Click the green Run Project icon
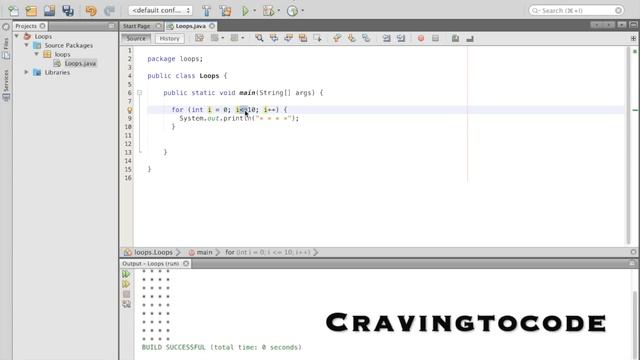Image resolution: width=640 pixels, height=360 pixels. click(245, 11)
